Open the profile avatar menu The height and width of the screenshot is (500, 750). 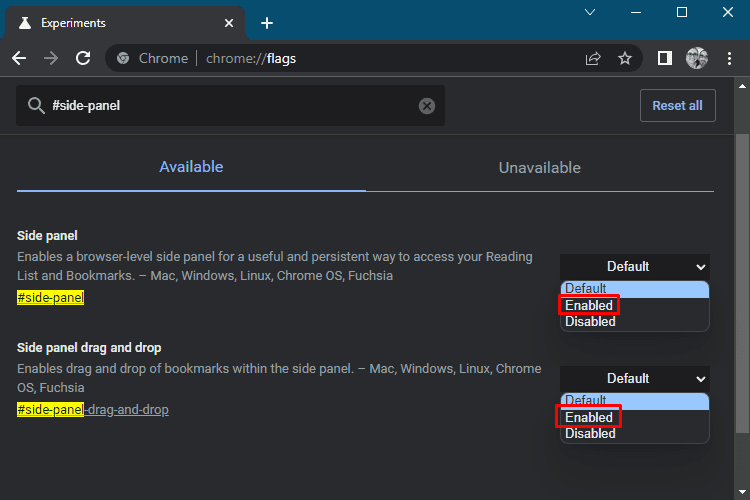697,58
